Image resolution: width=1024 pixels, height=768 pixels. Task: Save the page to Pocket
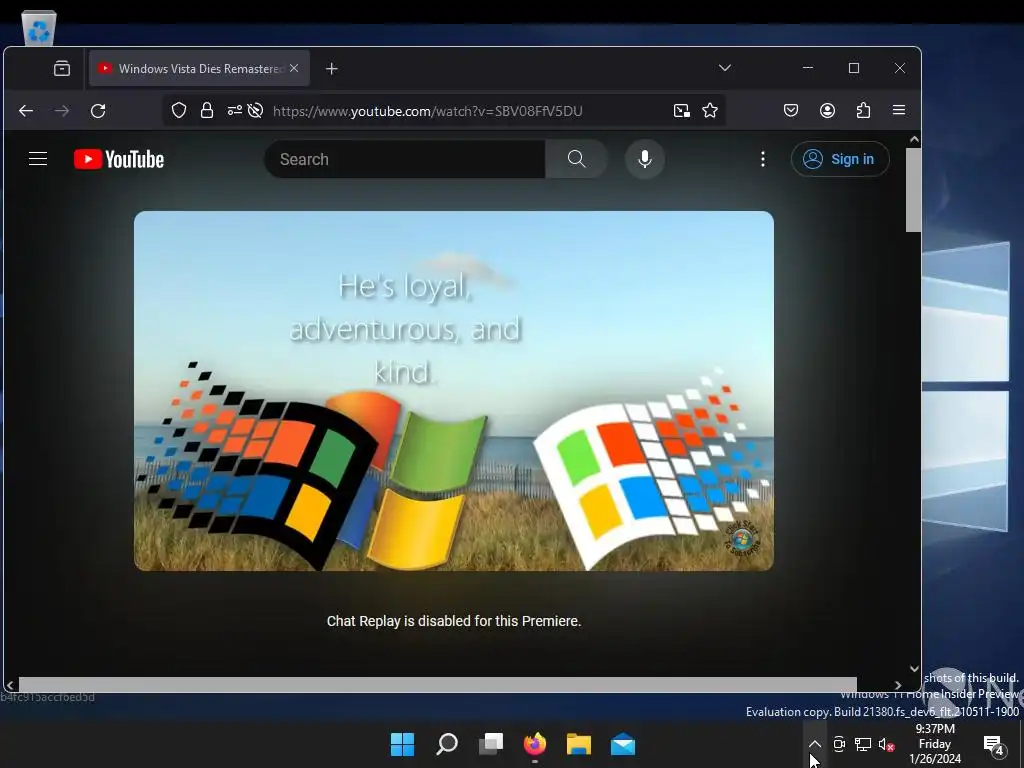[791, 110]
